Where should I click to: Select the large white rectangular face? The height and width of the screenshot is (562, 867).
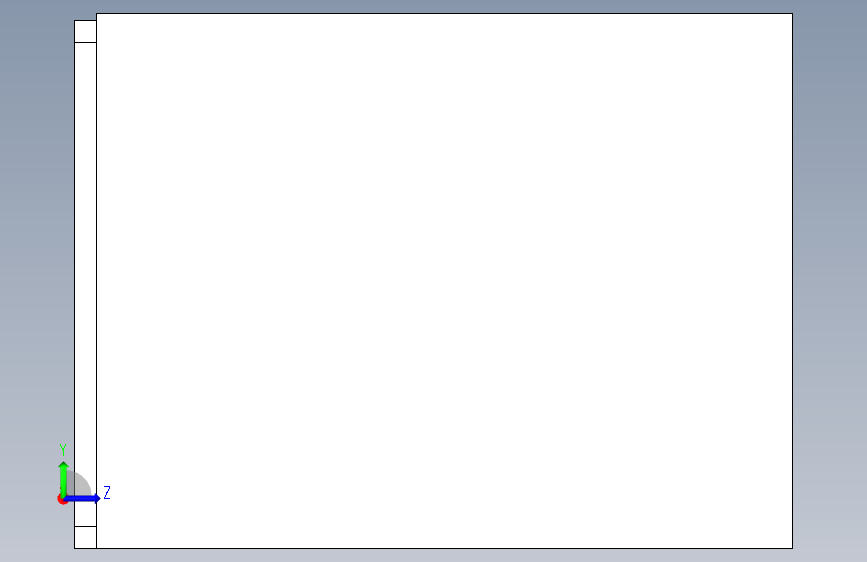[444, 281]
